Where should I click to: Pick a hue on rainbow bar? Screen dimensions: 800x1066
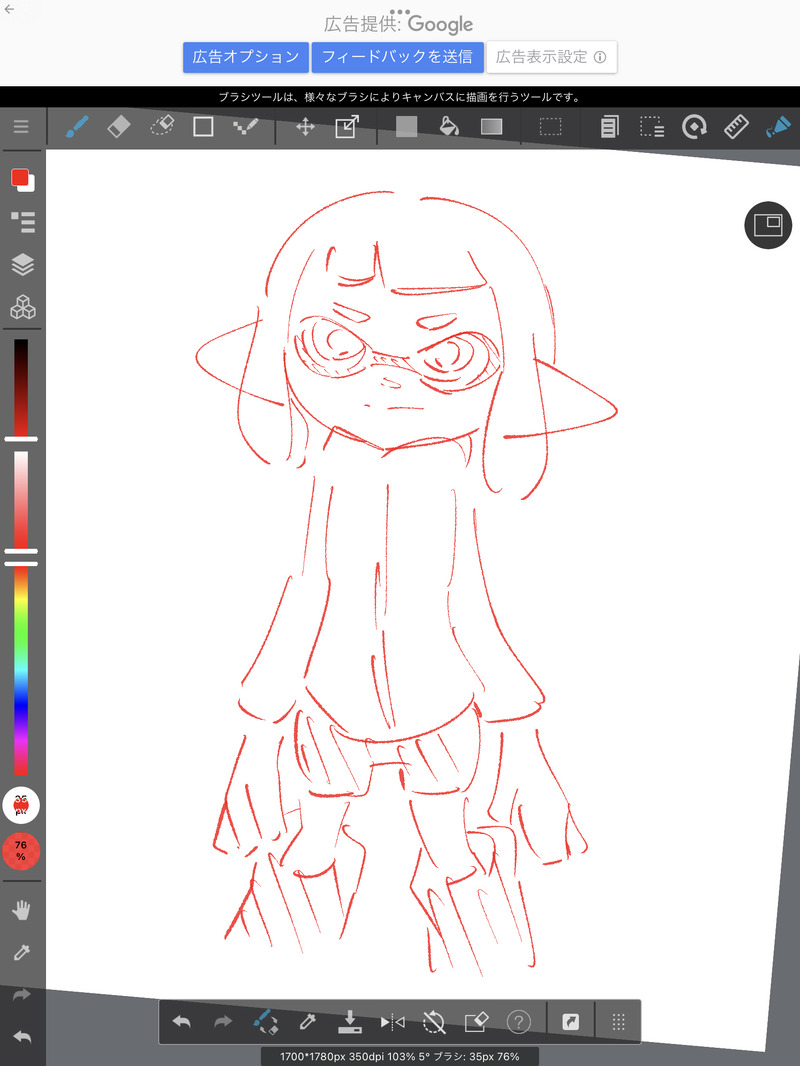[21, 670]
